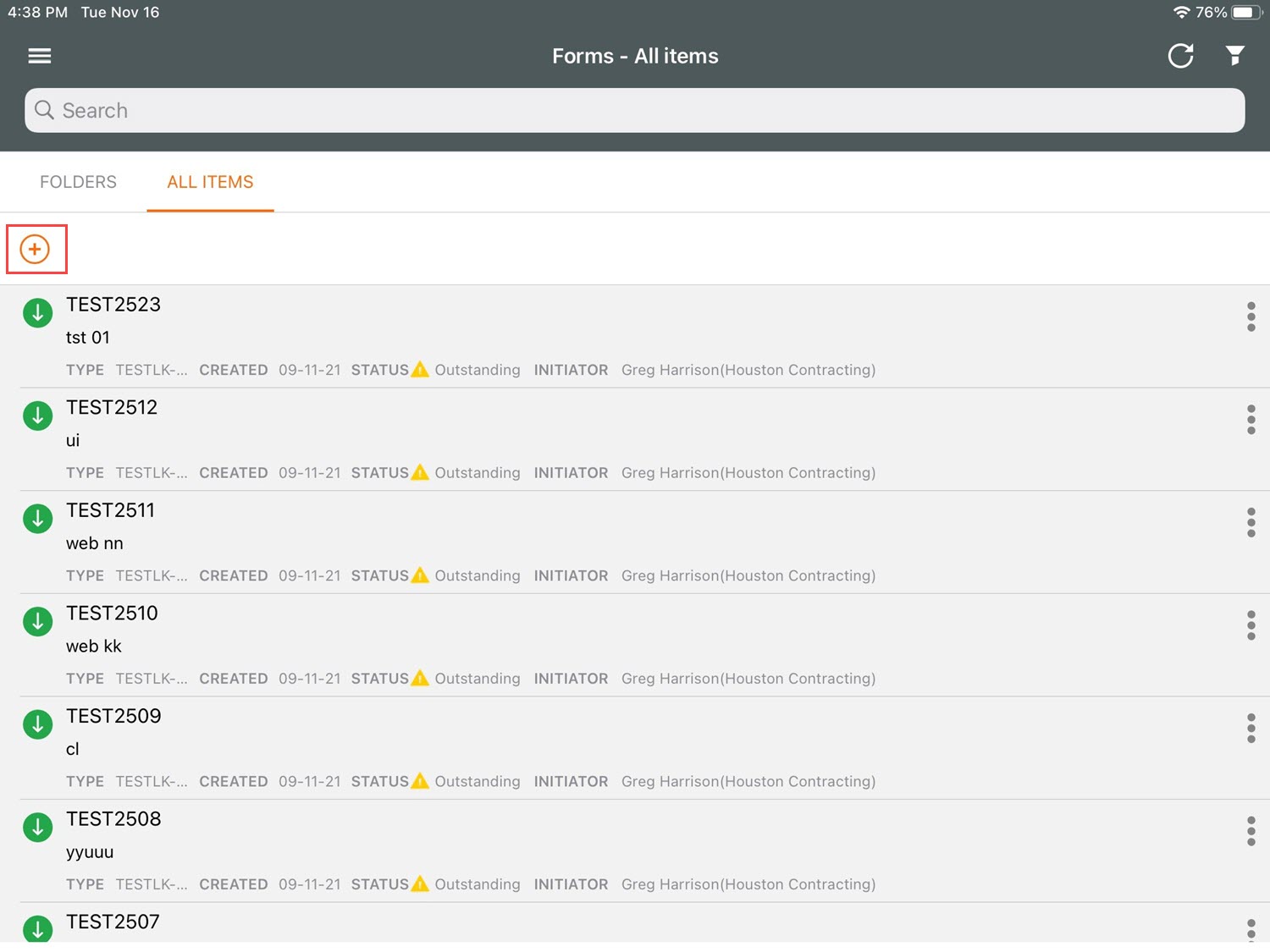This screenshot has width=1270, height=952.
Task: Select the 'ui' description text
Action: pyautogui.click(x=73, y=441)
